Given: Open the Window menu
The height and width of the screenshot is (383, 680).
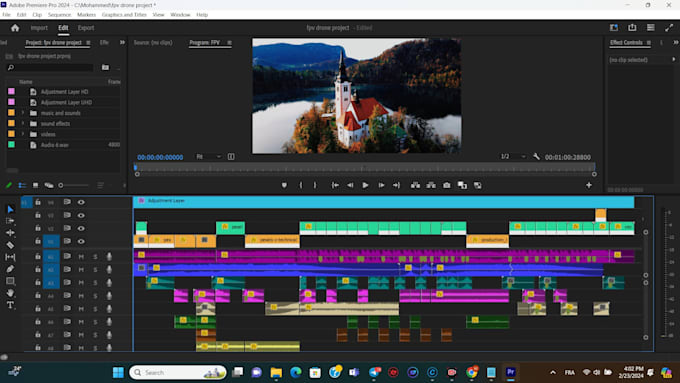Looking at the screenshot, I should point(180,15).
